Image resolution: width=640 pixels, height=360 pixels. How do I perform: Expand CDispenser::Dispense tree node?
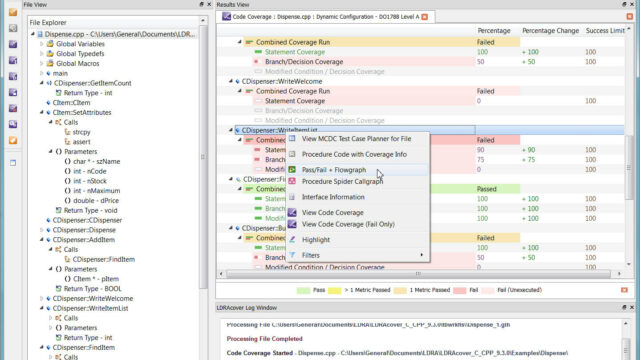coord(41,230)
